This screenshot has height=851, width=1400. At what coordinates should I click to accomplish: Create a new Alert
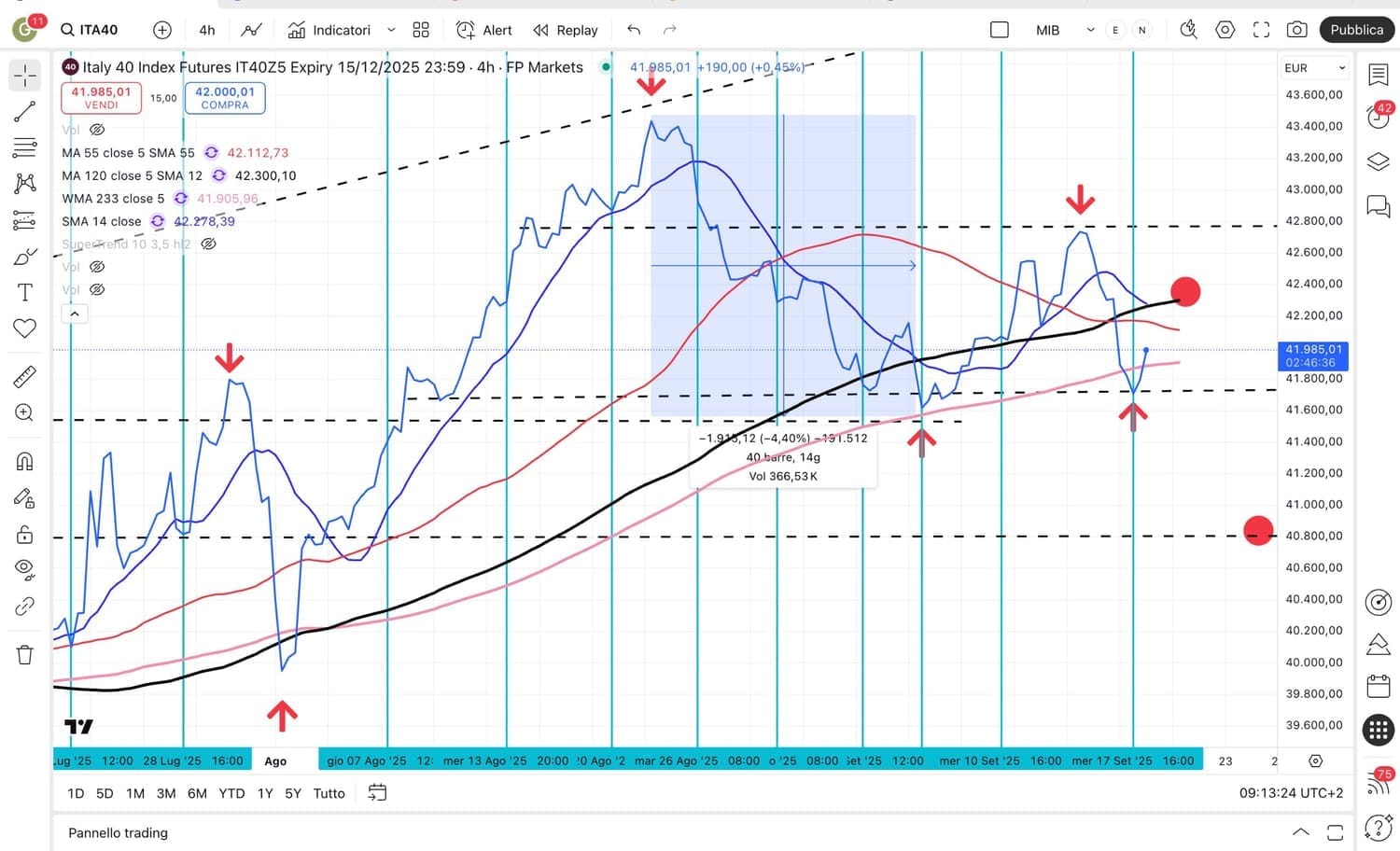click(x=483, y=30)
